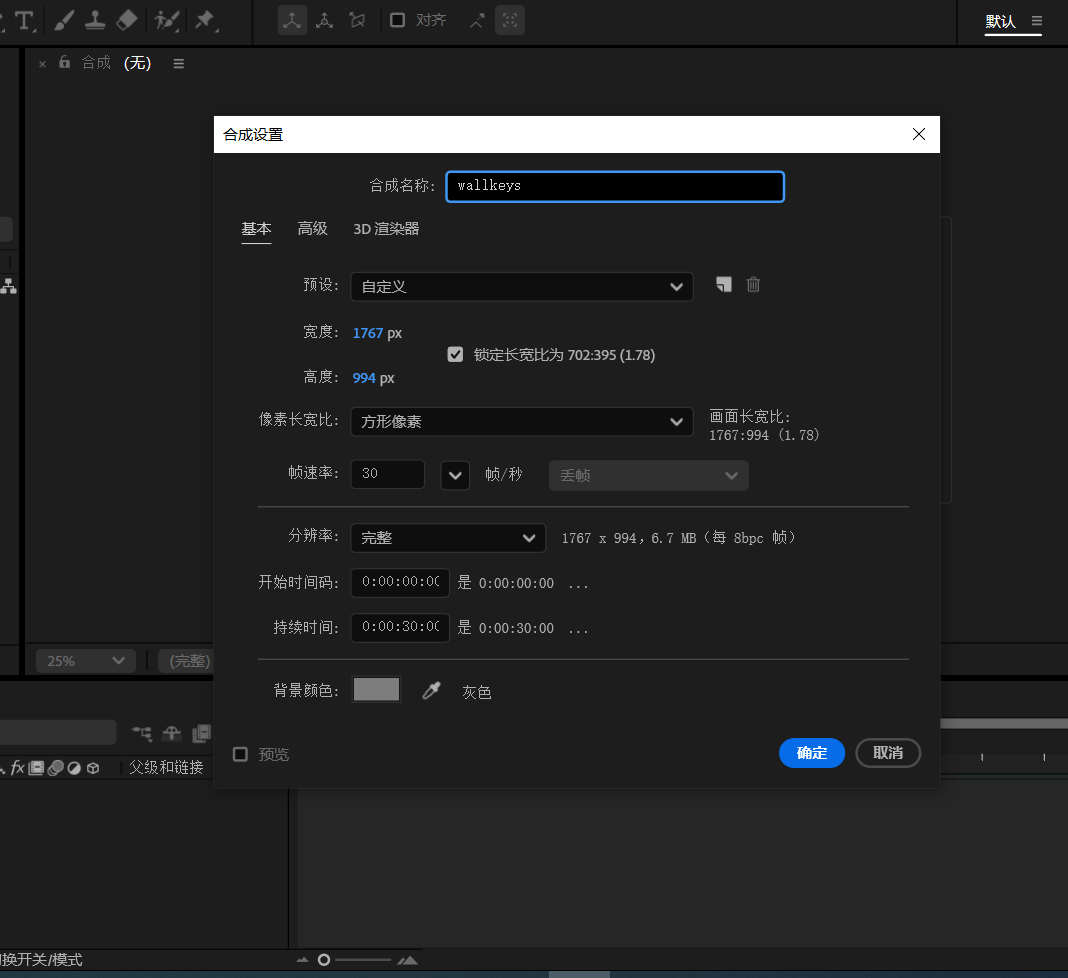Switch to the 高级 tab
Image resolution: width=1068 pixels, height=978 pixels.
[312, 229]
